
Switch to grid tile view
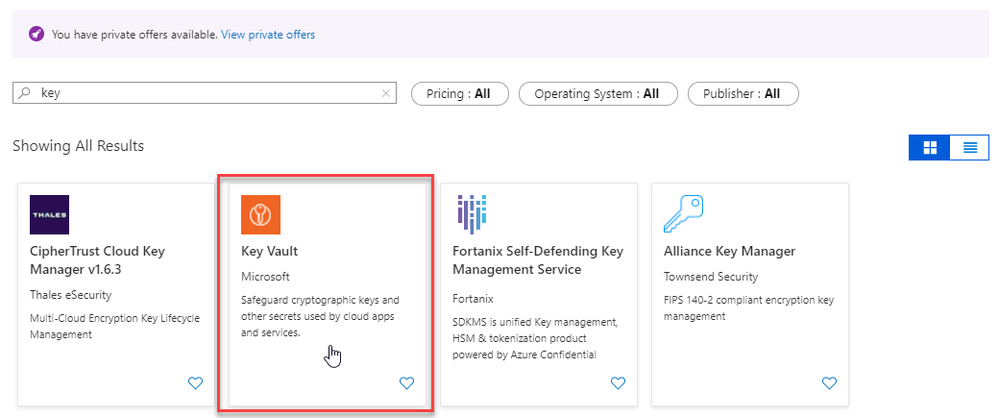[930, 147]
